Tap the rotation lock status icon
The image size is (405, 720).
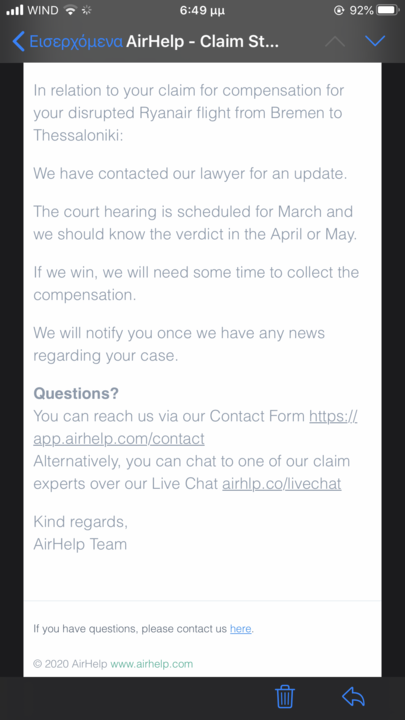338,10
